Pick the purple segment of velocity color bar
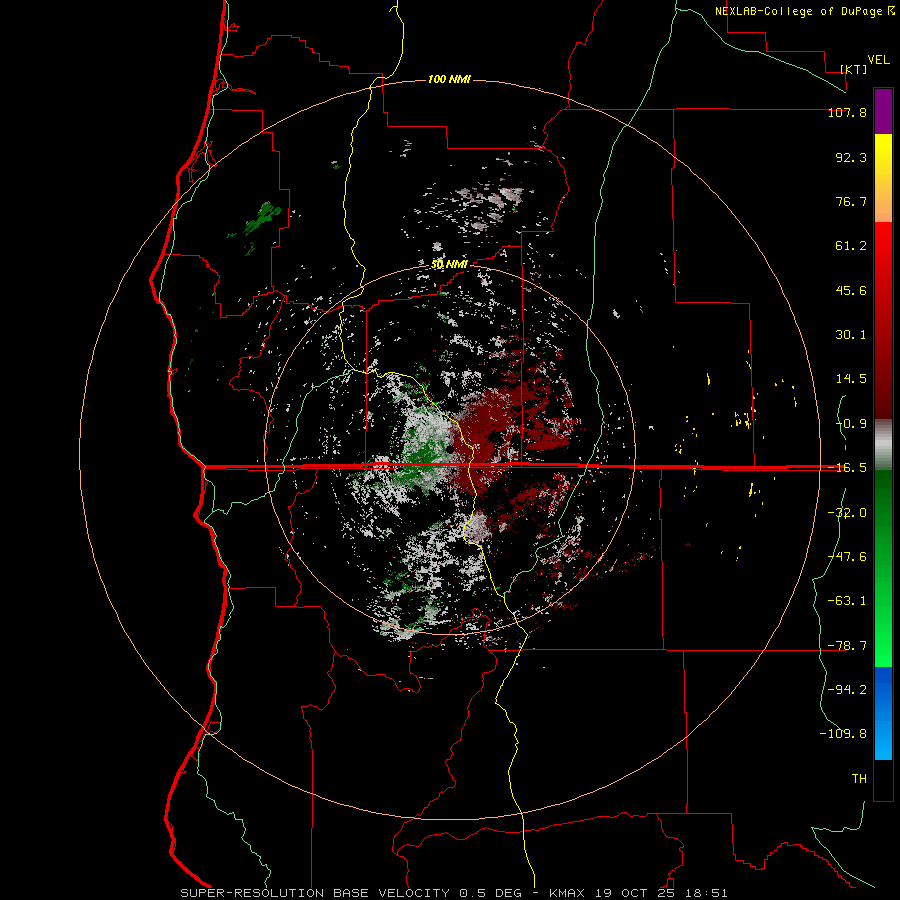This screenshot has height=900, width=900. [883, 111]
